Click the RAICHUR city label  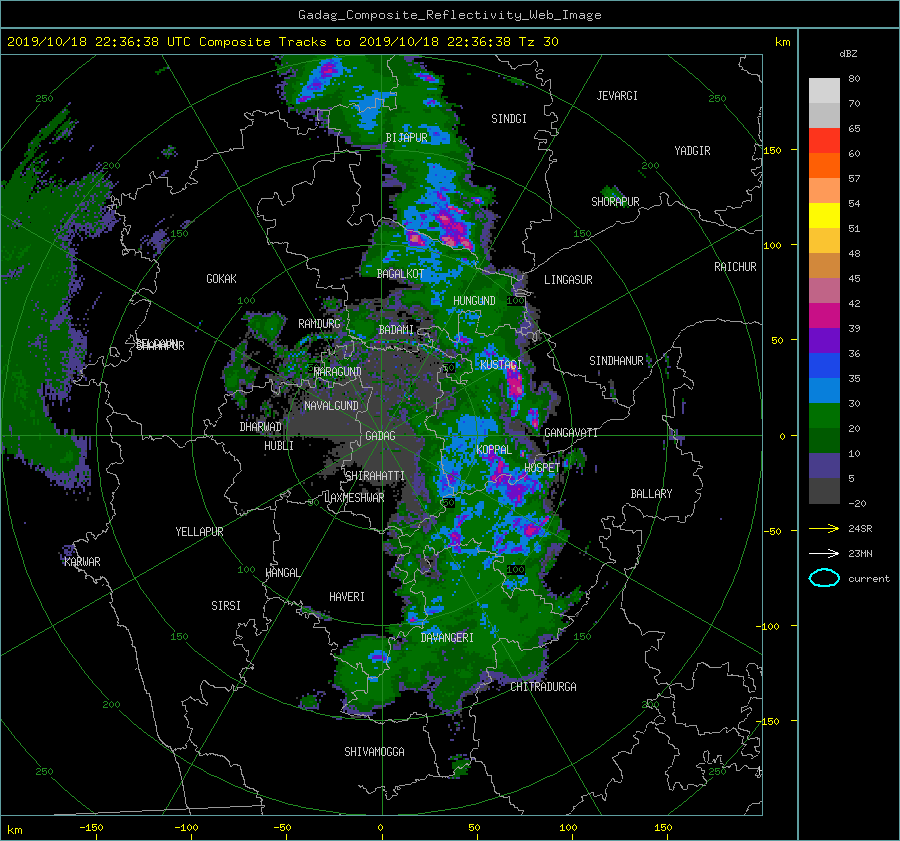[735, 267]
